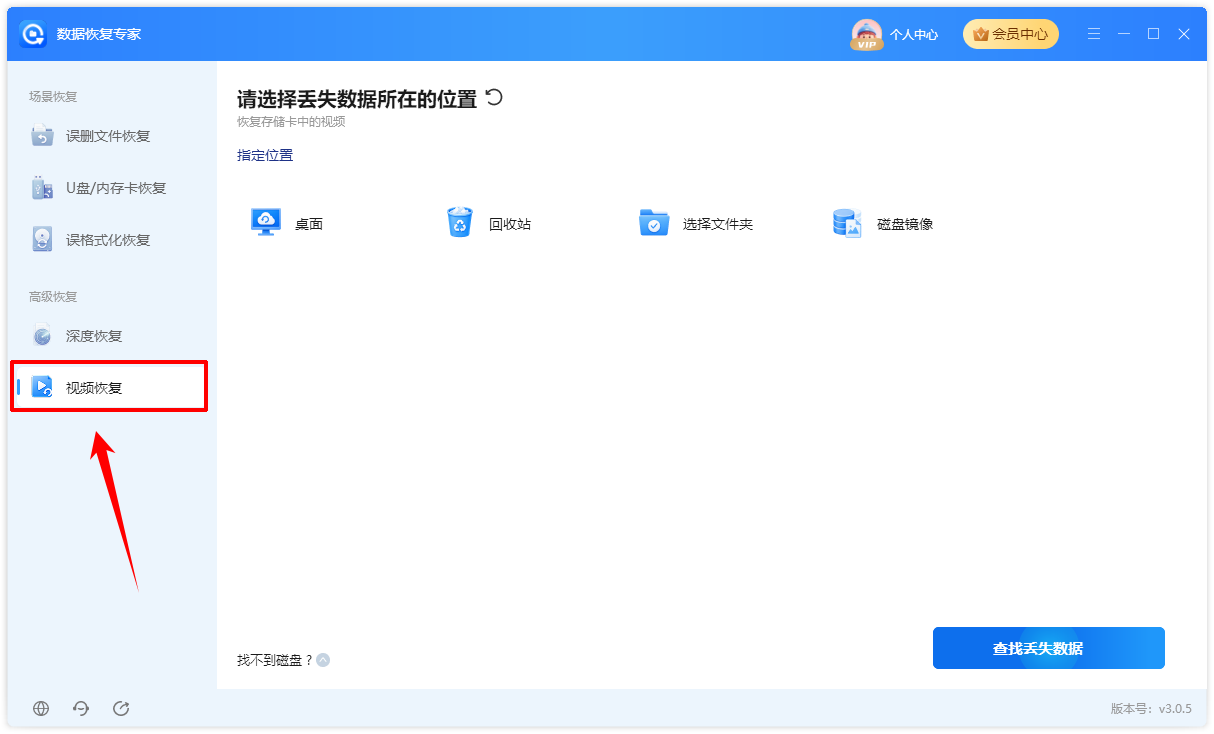Image resolution: width=1214 pixels, height=734 pixels.
Task: Minimize the 数据恢复专家 window
Action: [1125, 34]
